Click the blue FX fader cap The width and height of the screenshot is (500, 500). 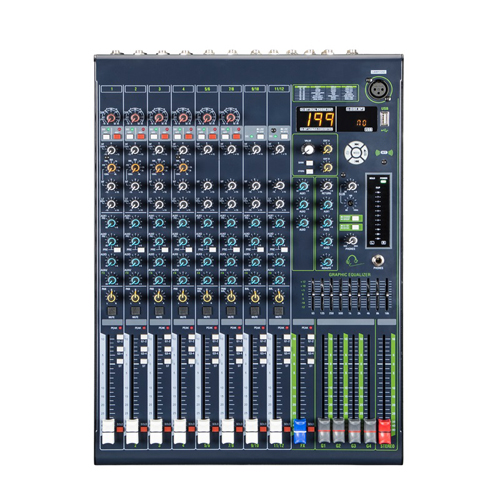pyautogui.click(x=299, y=431)
